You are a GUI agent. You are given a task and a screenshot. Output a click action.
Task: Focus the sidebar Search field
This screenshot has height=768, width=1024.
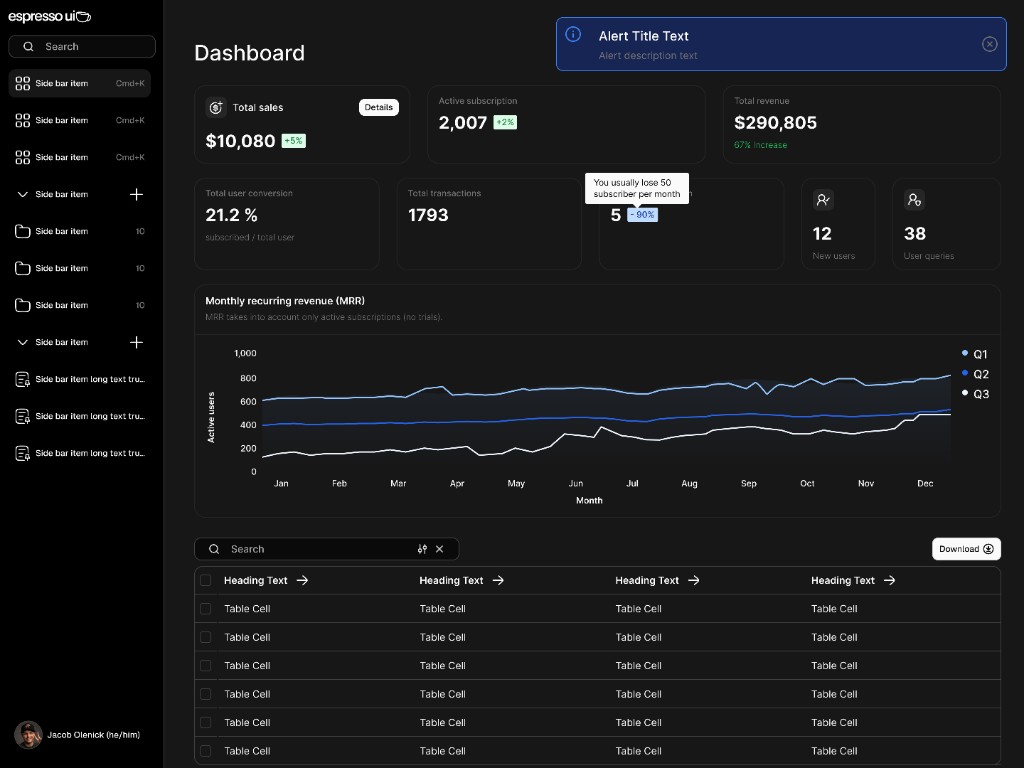[x=82, y=46]
